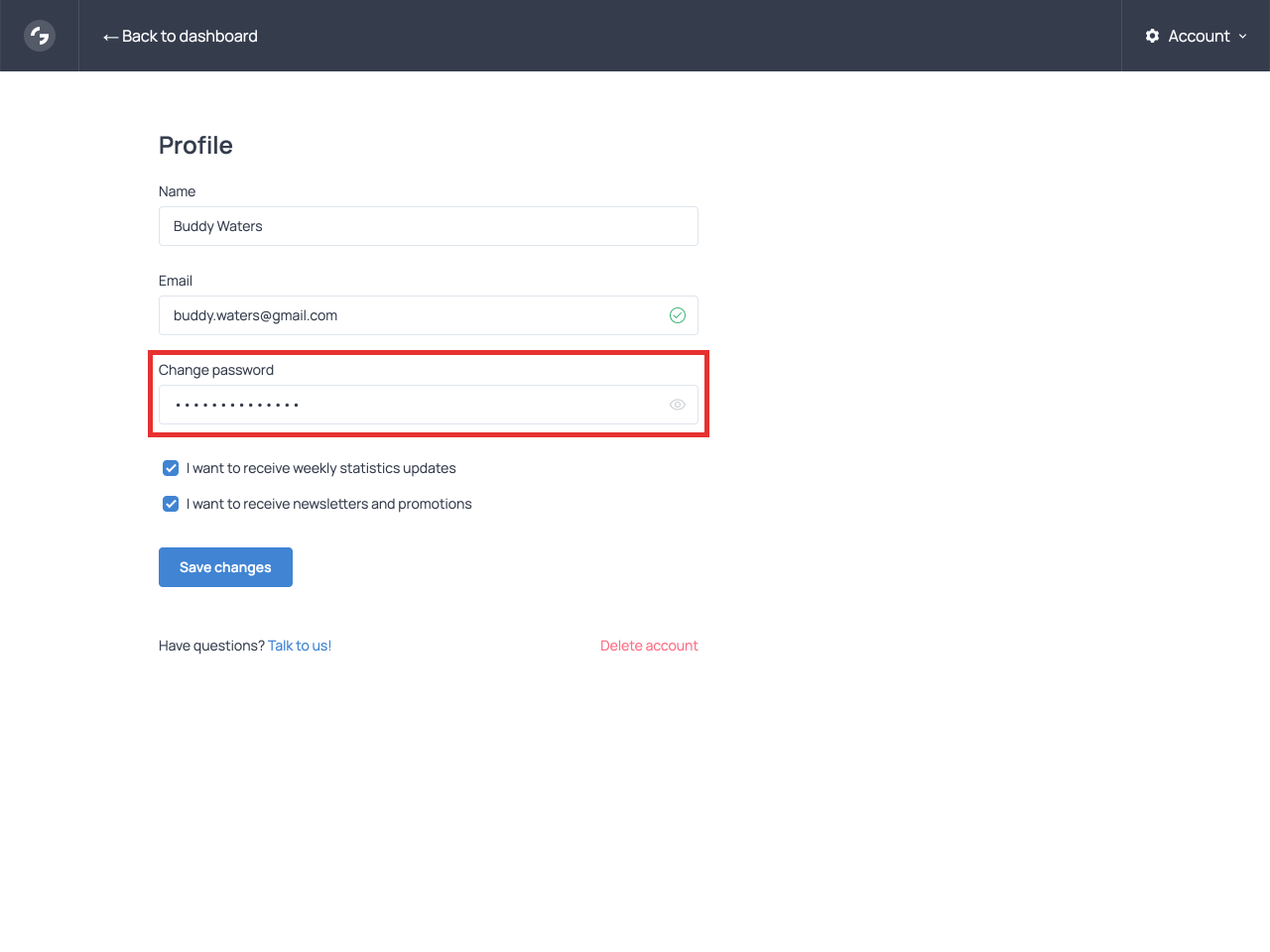Click the Delete account link
Viewport: 1270px width, 952px height.
(x=649, y=646)
